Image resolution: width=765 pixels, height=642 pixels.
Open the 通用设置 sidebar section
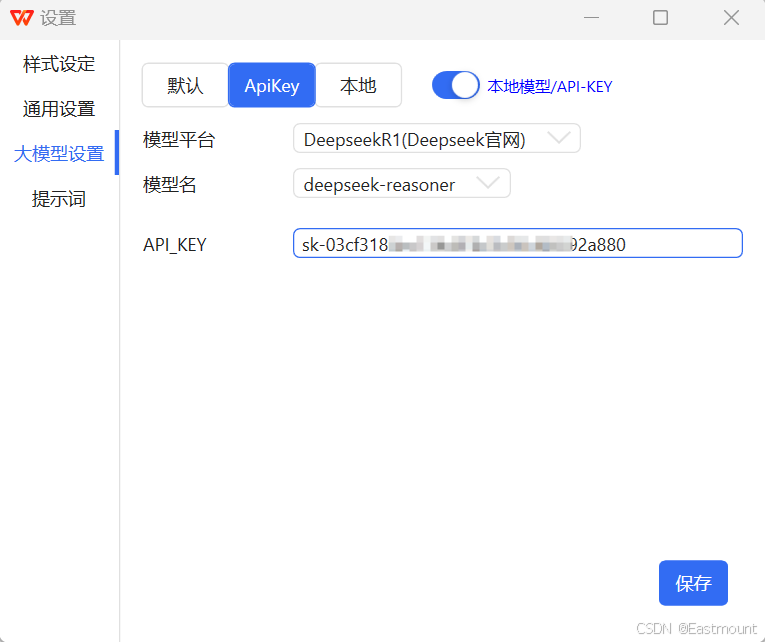coord(59,109)
